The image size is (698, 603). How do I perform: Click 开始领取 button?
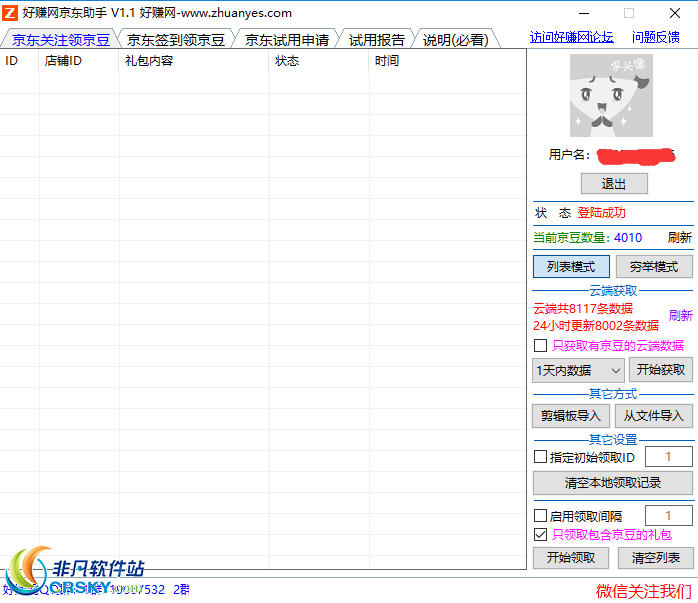tap(571, 558)
